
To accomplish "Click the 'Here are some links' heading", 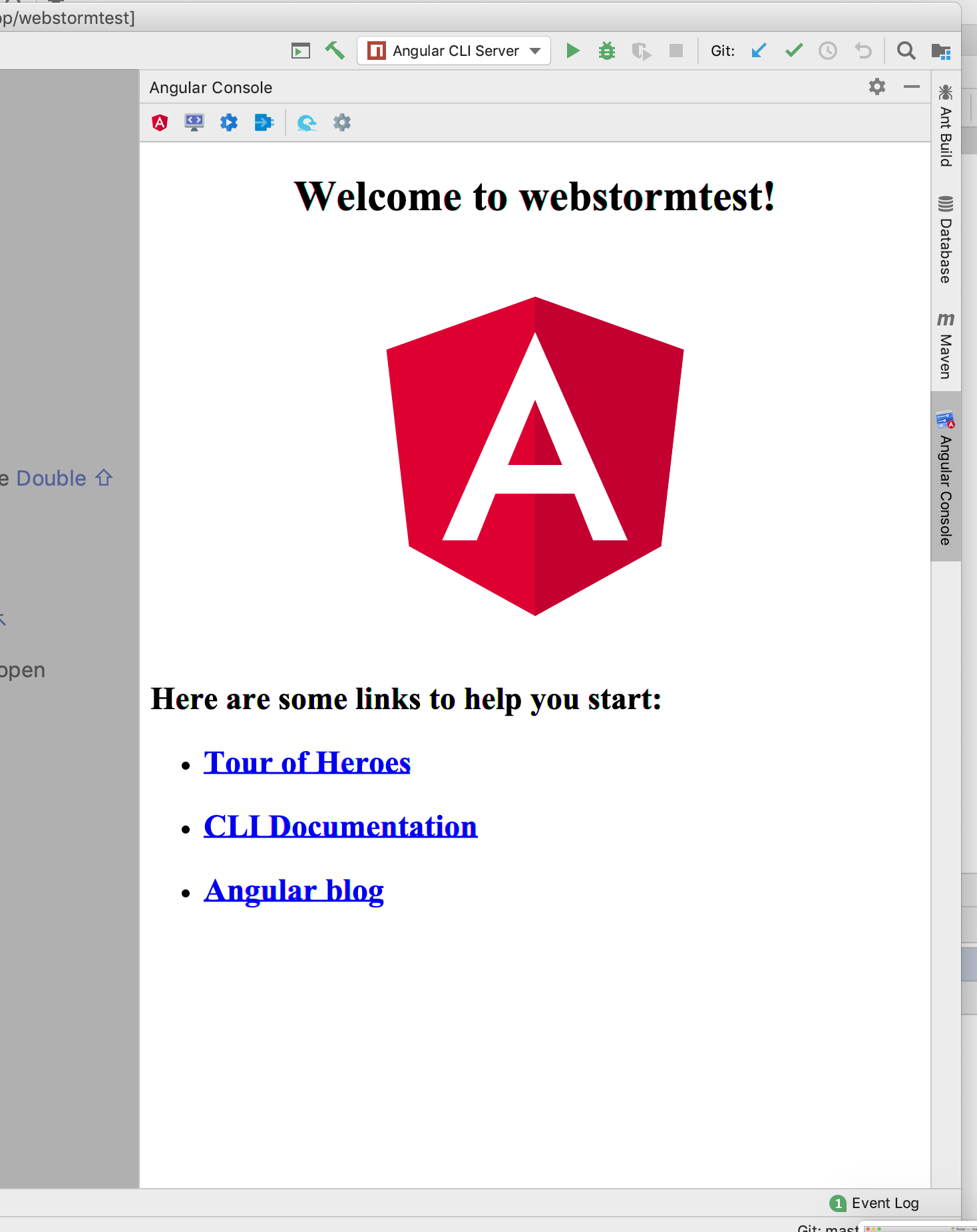I will pyautogui.click(x=406, y=700).
